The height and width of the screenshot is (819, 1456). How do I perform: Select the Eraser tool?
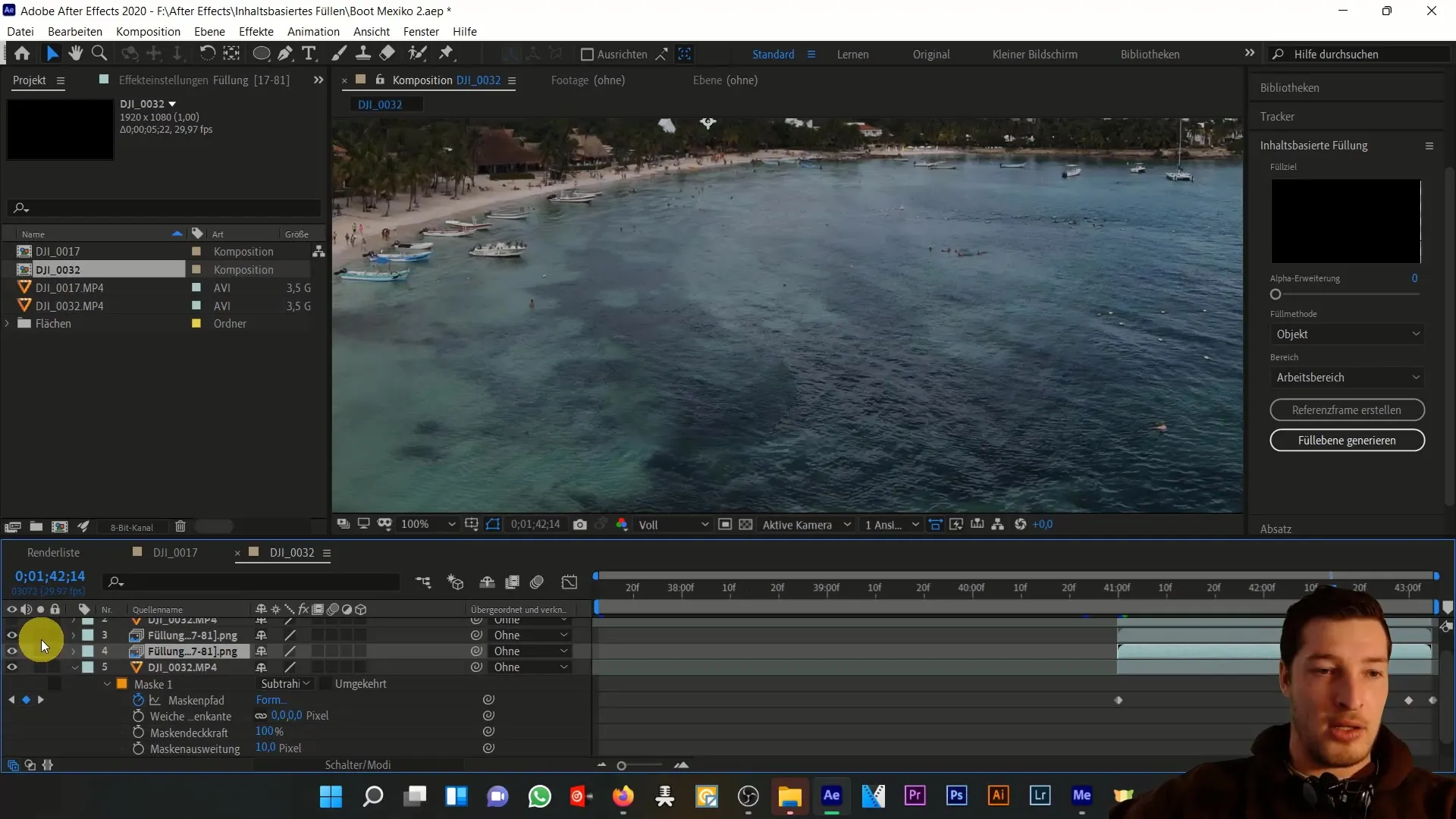[388, 53]
